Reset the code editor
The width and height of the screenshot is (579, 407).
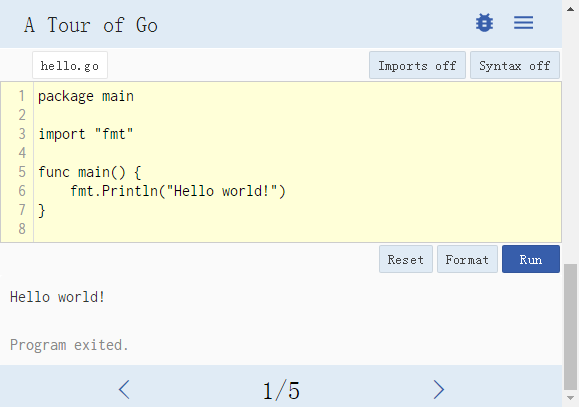coord(406,259)
